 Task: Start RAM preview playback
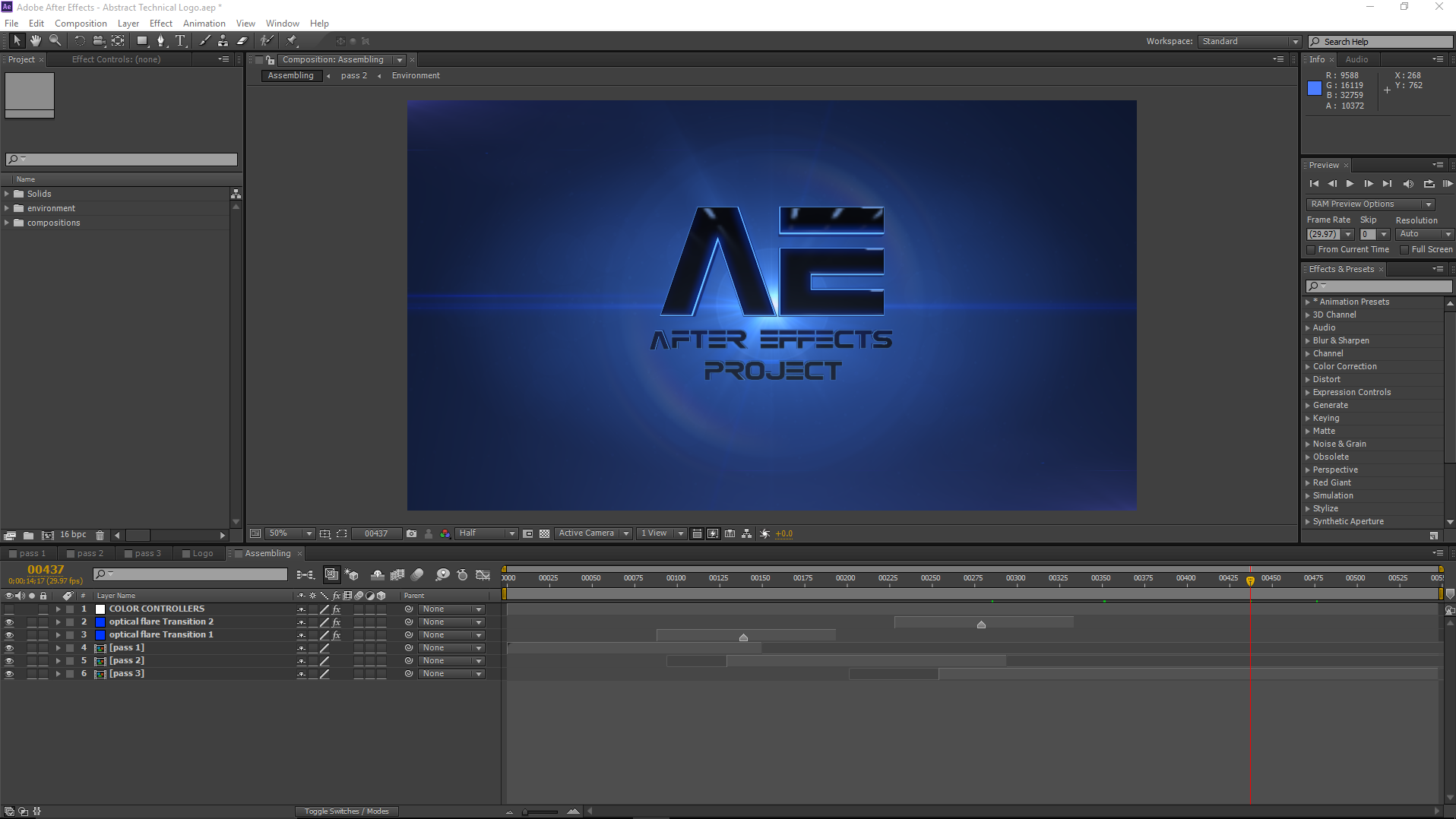pyautogui.click(x=1448, y=184)
